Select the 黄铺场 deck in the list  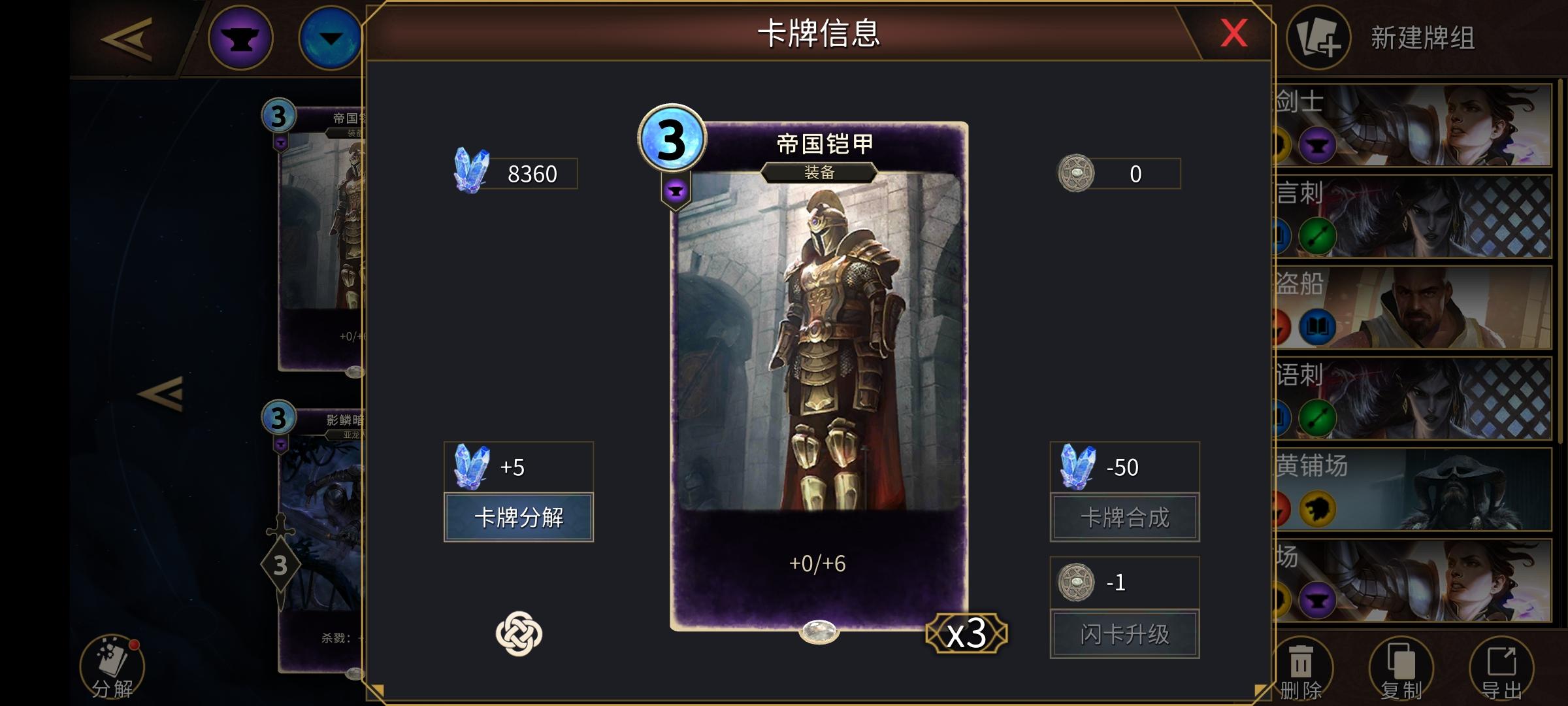click(1413, 489)
